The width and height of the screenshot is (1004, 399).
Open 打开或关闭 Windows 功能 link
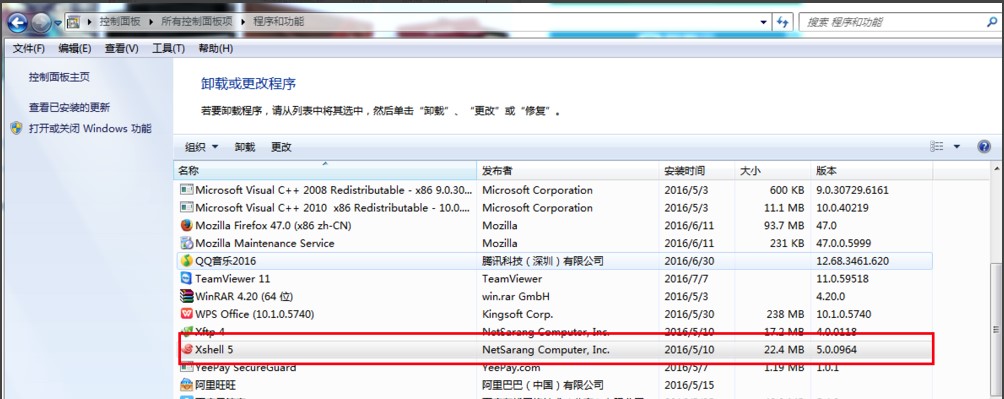pos(90,128)
